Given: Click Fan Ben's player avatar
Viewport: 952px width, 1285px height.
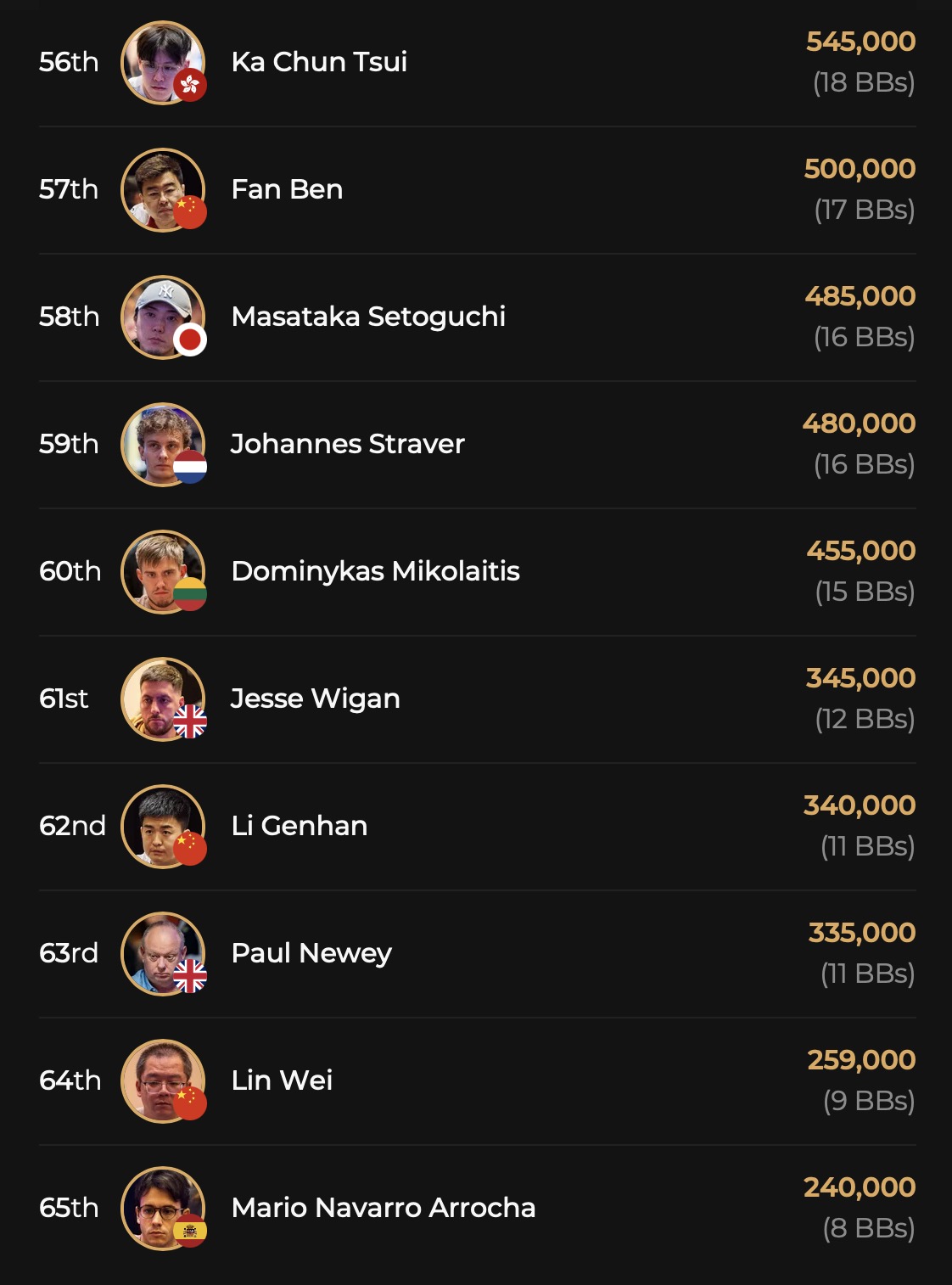Looking at the screenshot, I should (x=160, y=187).
